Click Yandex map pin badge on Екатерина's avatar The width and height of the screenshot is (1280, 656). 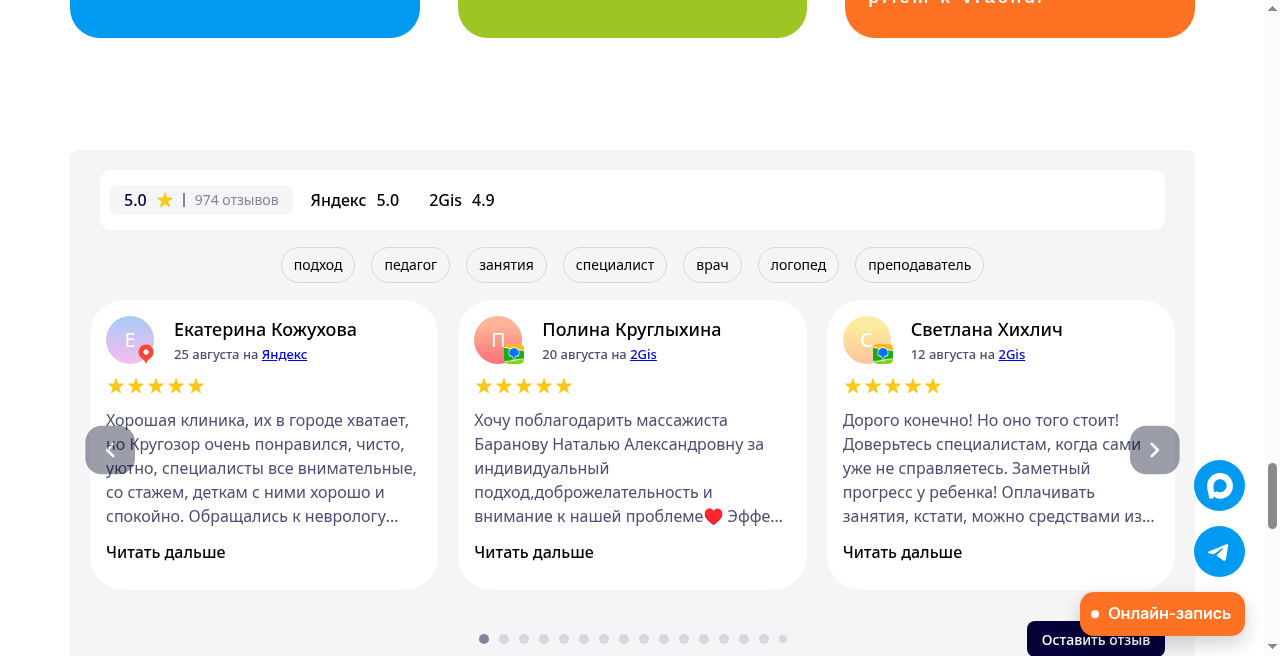point(146,353)
